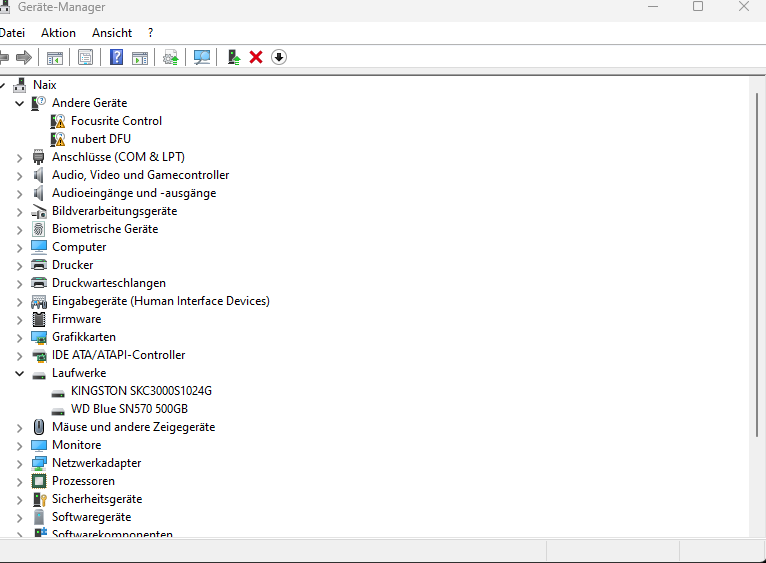The image size is (766, 563).
Task: Toggle the console tree pane toolbar icon
Action: click(x=55, y=58)
